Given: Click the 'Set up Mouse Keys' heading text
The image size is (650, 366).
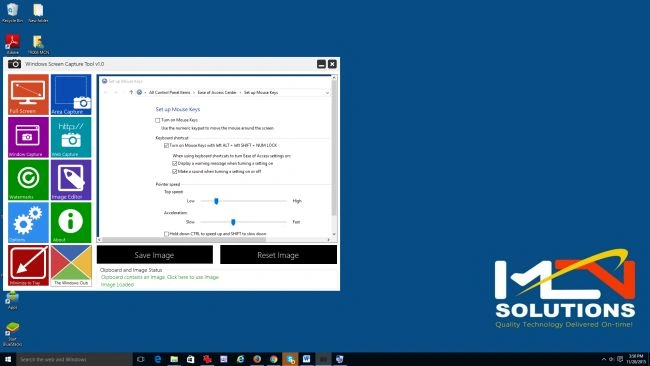Looking at the screenshot, I should tap(177, 109).
